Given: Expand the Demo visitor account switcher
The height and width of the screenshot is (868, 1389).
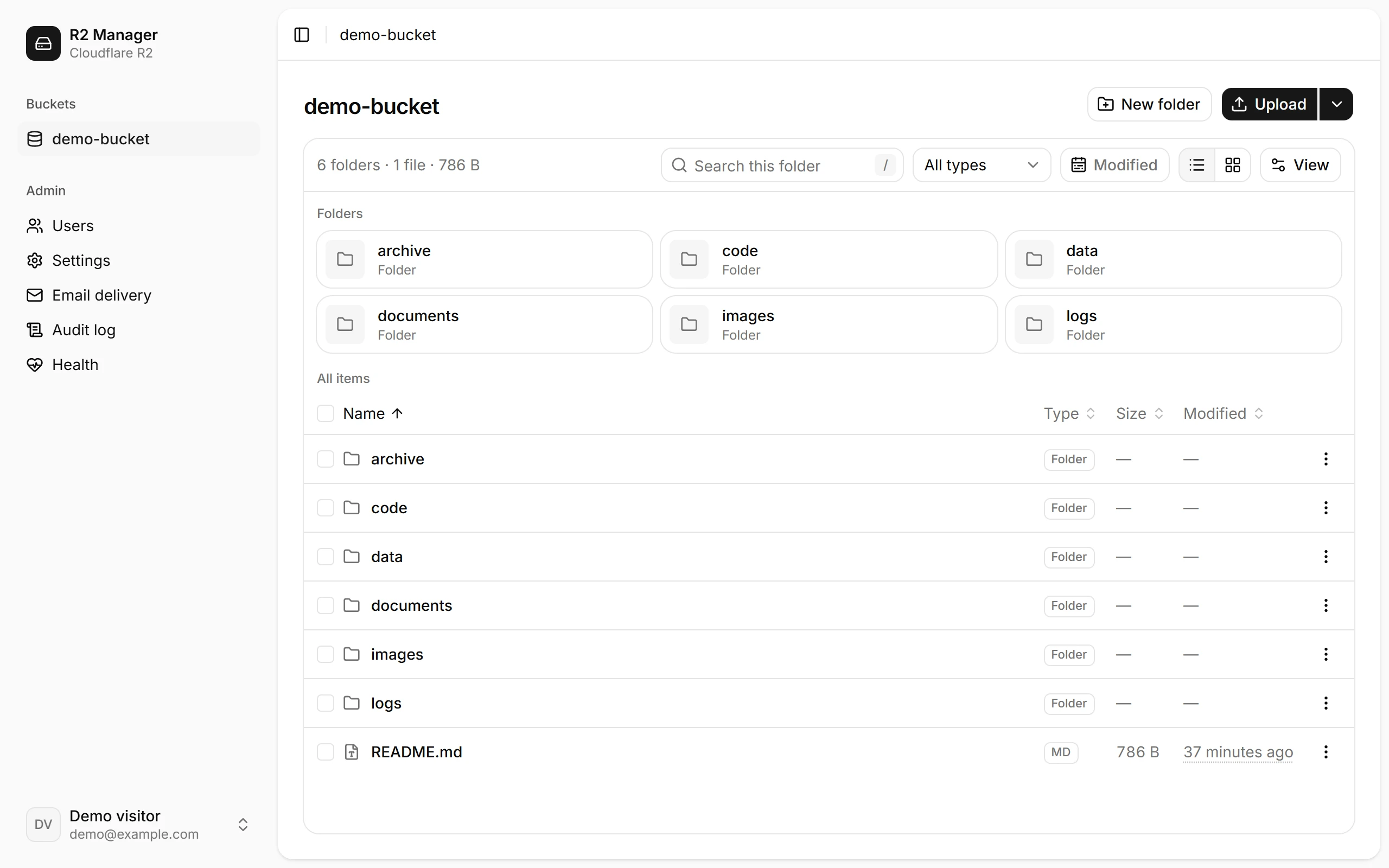Looking at the screenshot, I should pyautogui.click(x=243, y=825).
